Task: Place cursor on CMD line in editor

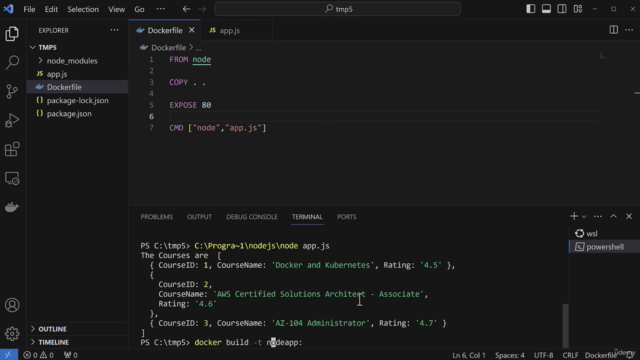Action: coord(218,128)
